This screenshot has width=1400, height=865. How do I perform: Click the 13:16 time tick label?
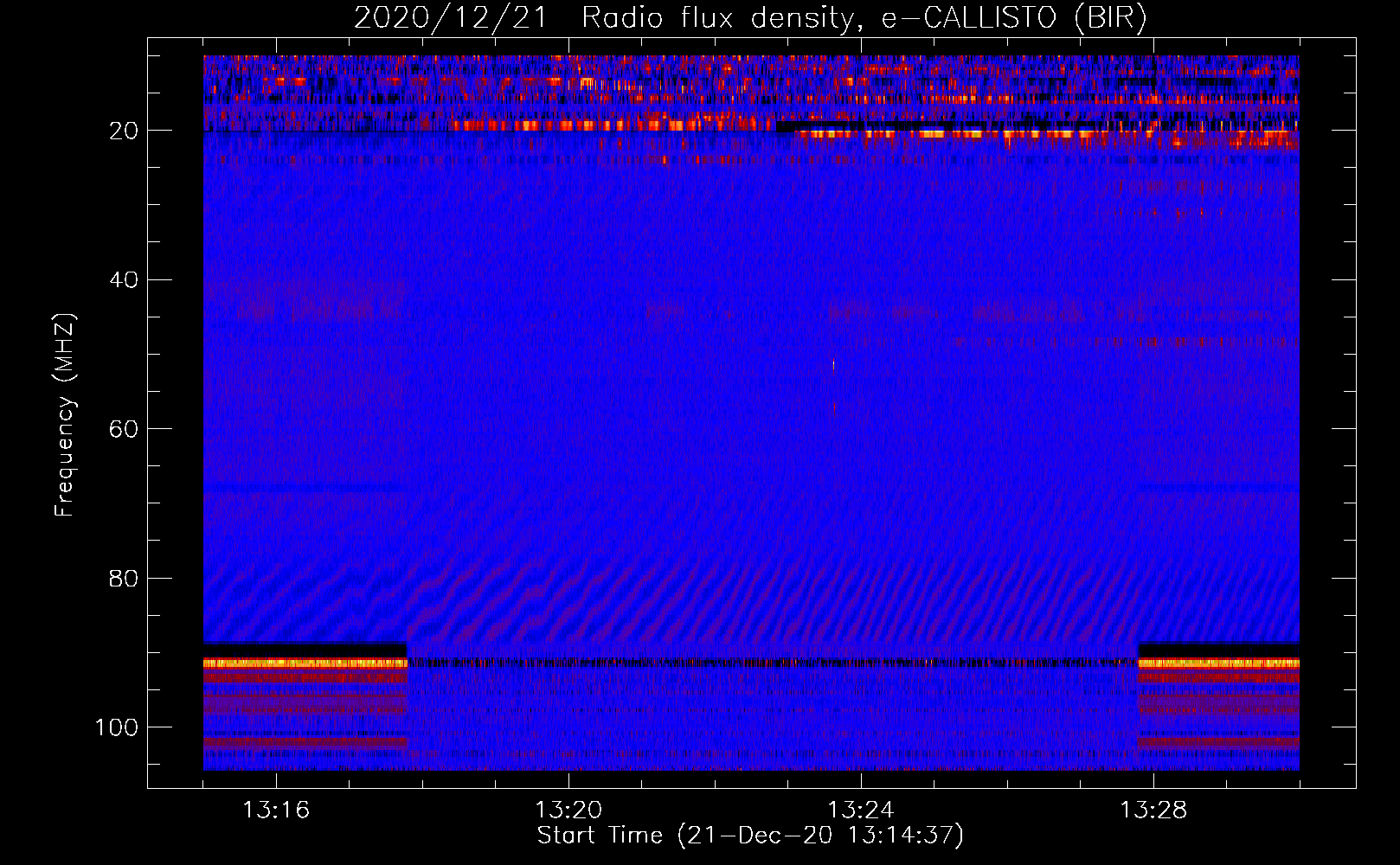point(276,811)
